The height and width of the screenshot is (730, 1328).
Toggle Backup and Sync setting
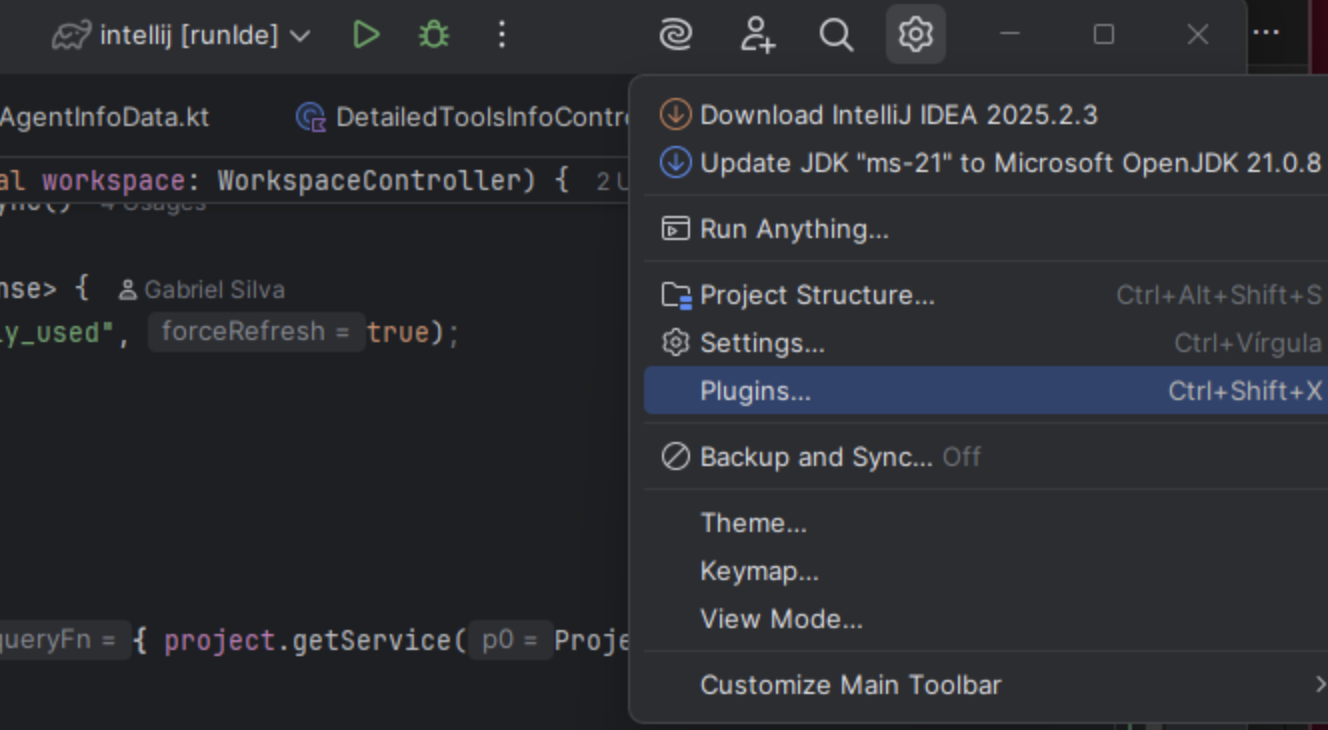point(815,457)
